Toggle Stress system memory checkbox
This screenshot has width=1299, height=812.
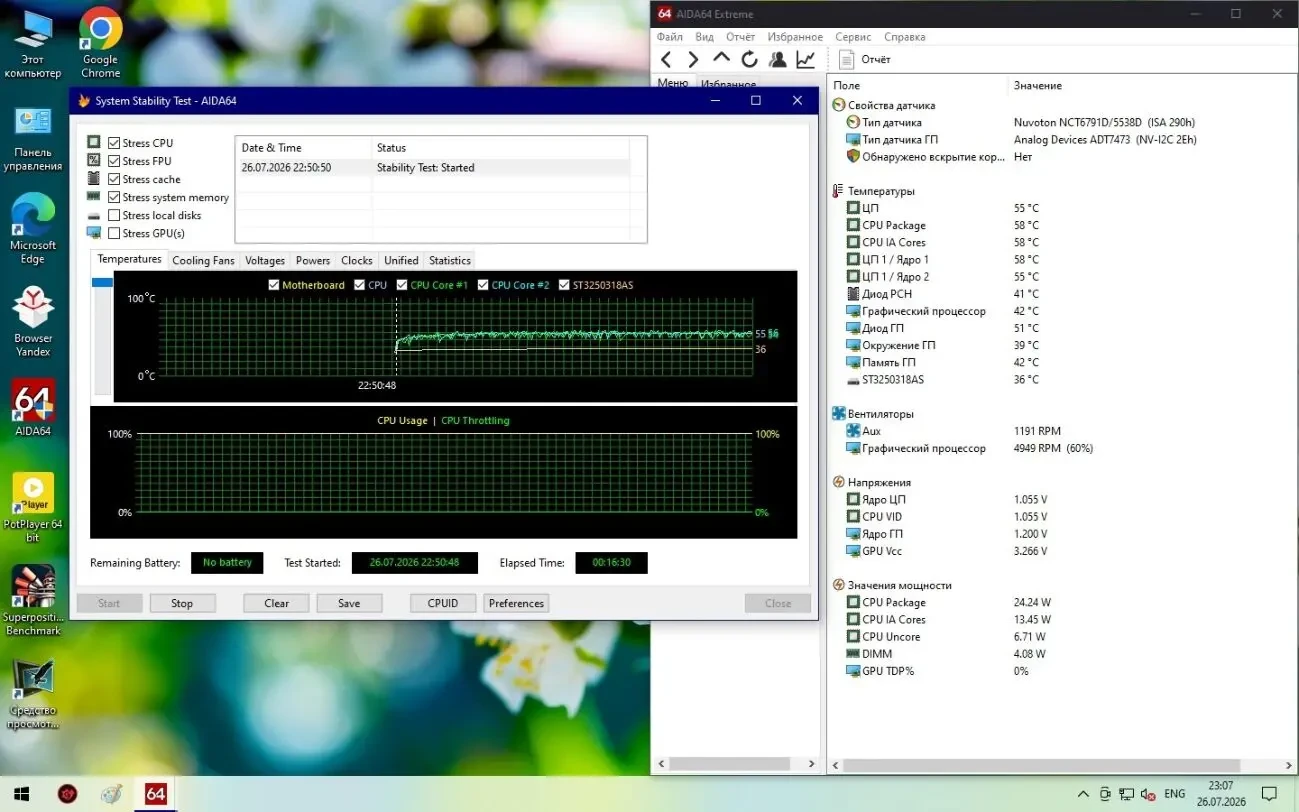(114, 197)
